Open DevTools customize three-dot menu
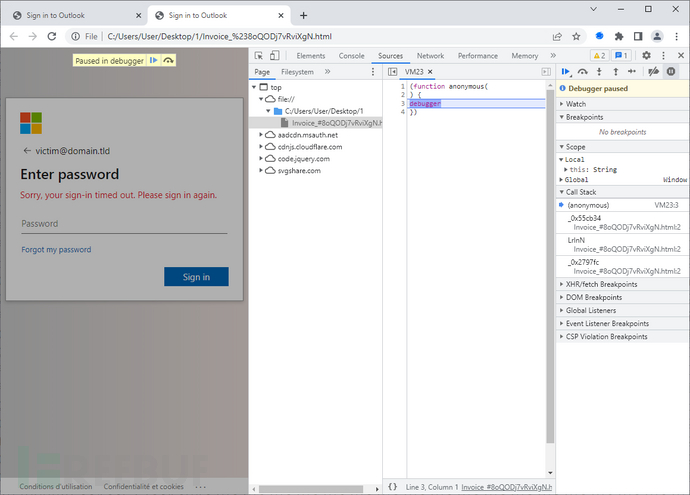 coord(663,55)
